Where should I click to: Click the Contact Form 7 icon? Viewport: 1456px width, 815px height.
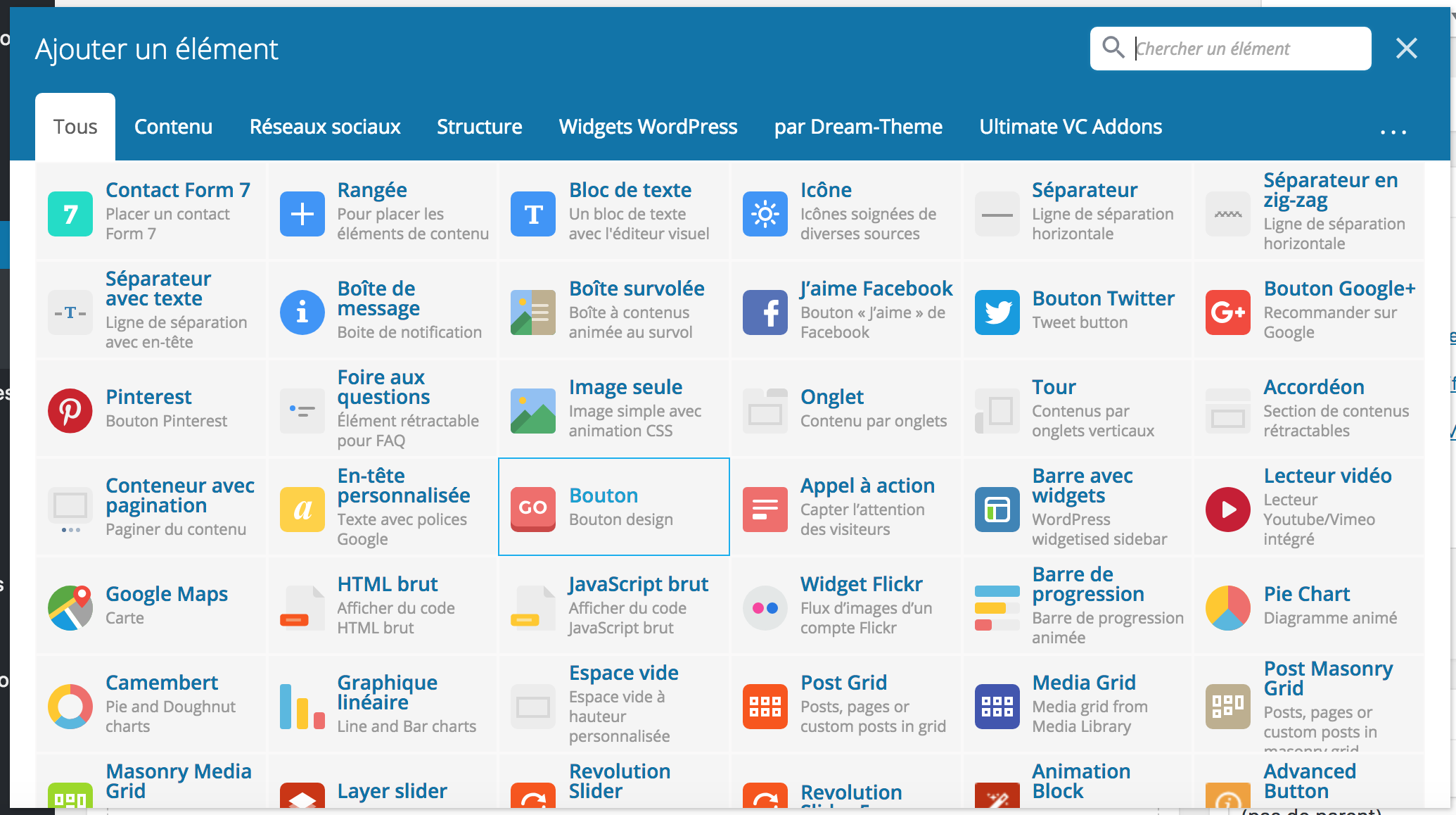coord(70,214)
